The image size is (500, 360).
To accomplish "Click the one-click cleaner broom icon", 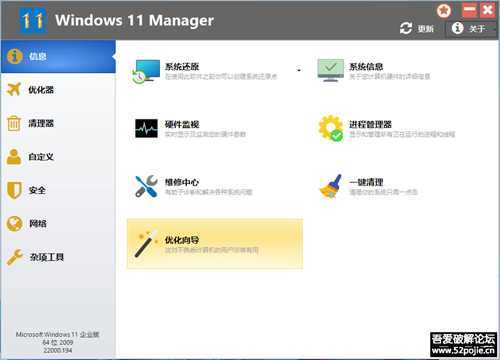I will (x=331, y=186).
